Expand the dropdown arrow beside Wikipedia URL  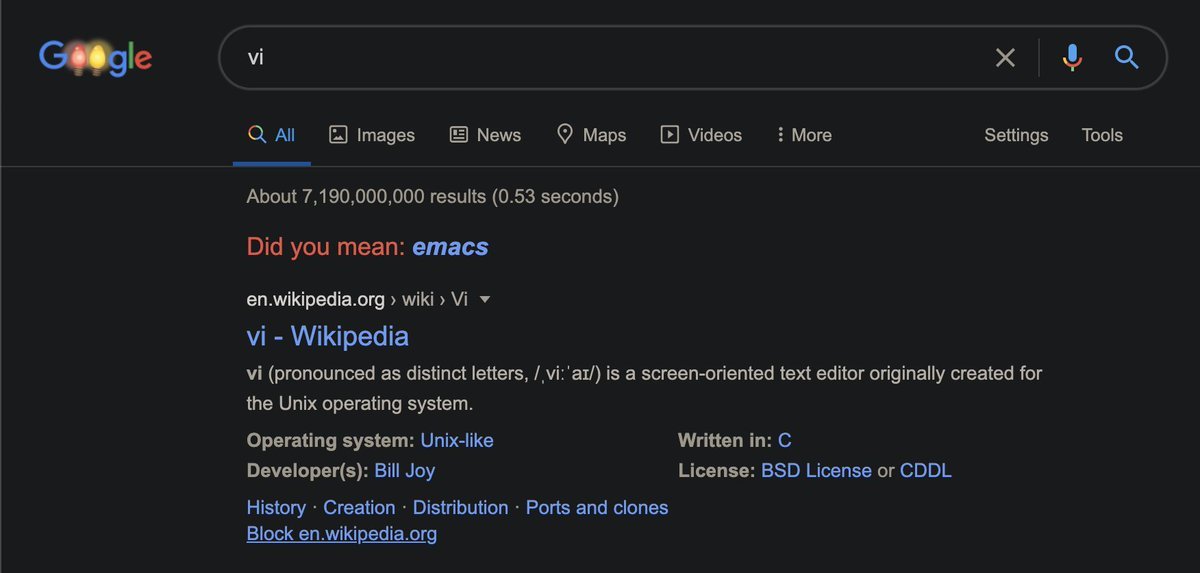click(485, 299)
